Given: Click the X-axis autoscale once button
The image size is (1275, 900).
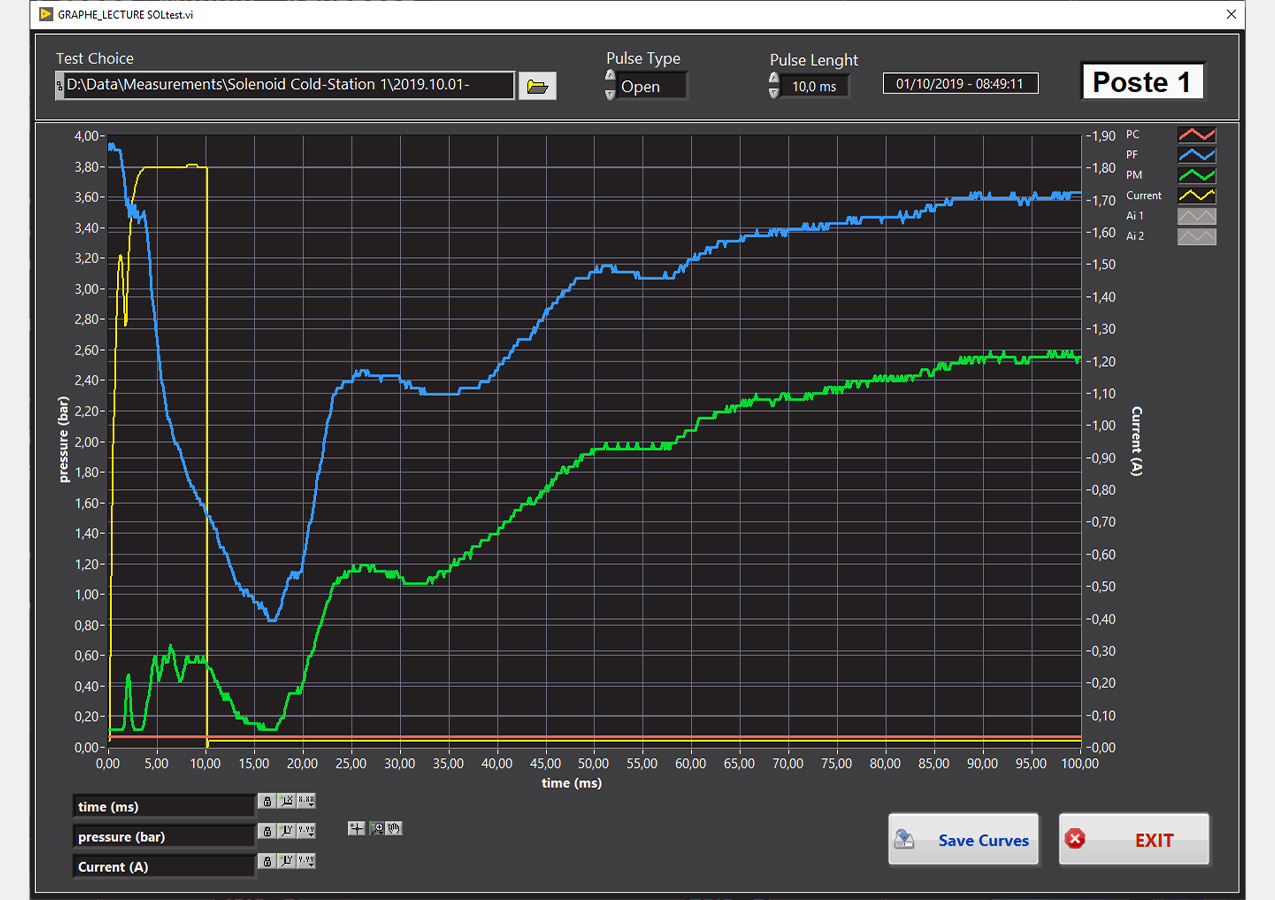Looking at the screenshot, I should pyautogui.click(x=286, y=800).
